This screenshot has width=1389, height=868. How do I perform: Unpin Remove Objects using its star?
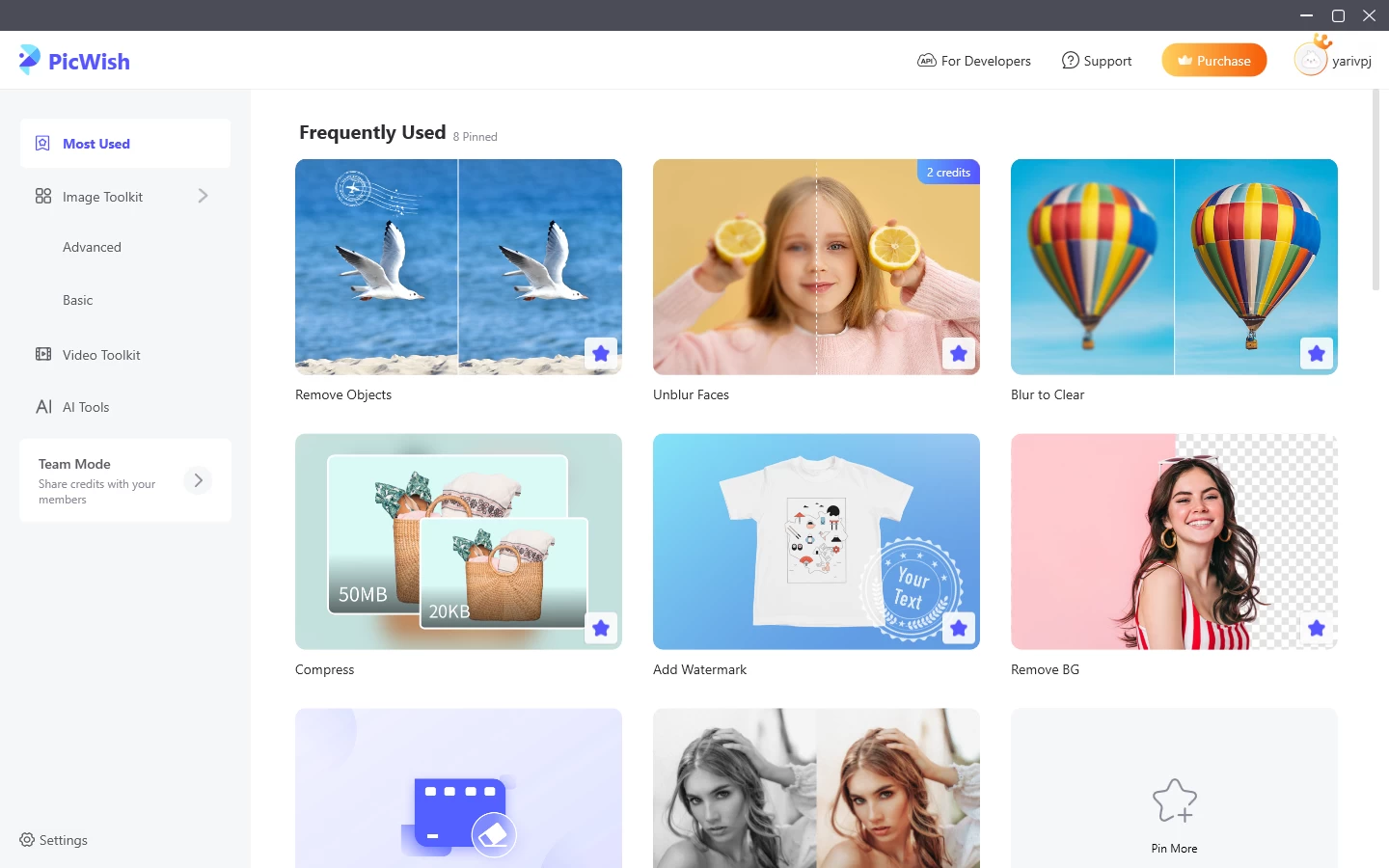tap(601, 354)
